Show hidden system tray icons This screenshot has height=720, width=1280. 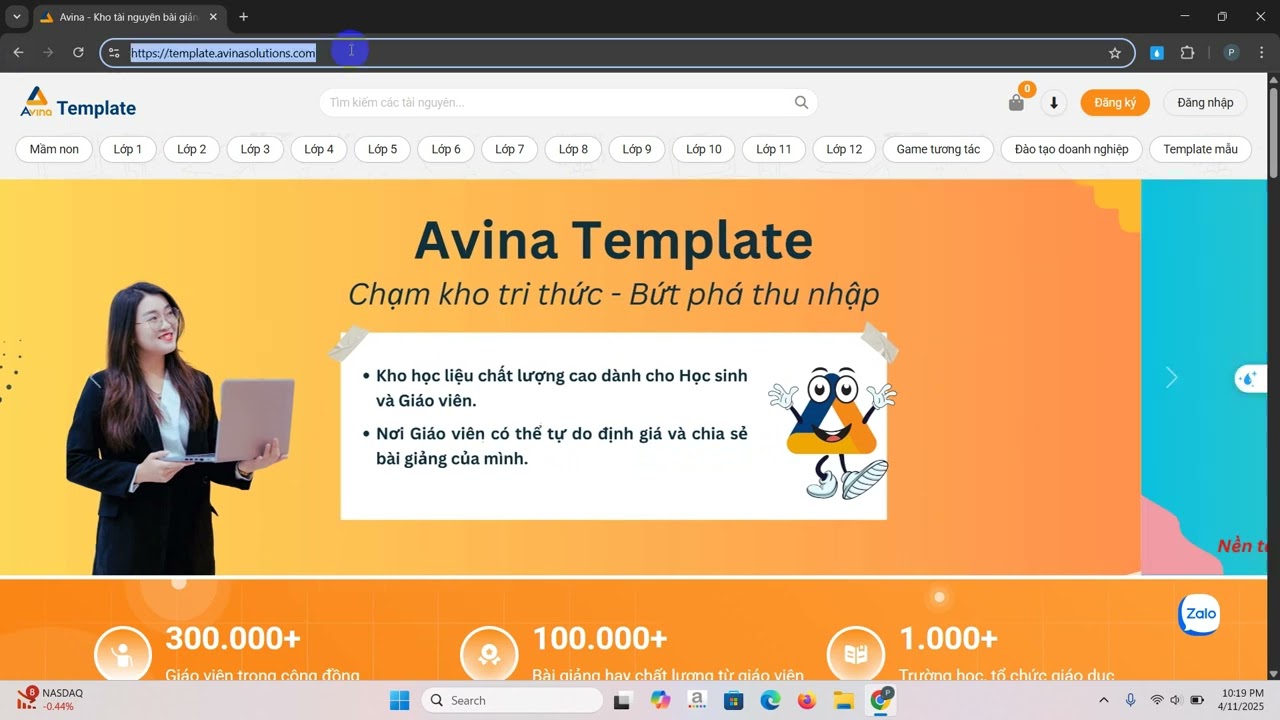[x=1104, y=700]
